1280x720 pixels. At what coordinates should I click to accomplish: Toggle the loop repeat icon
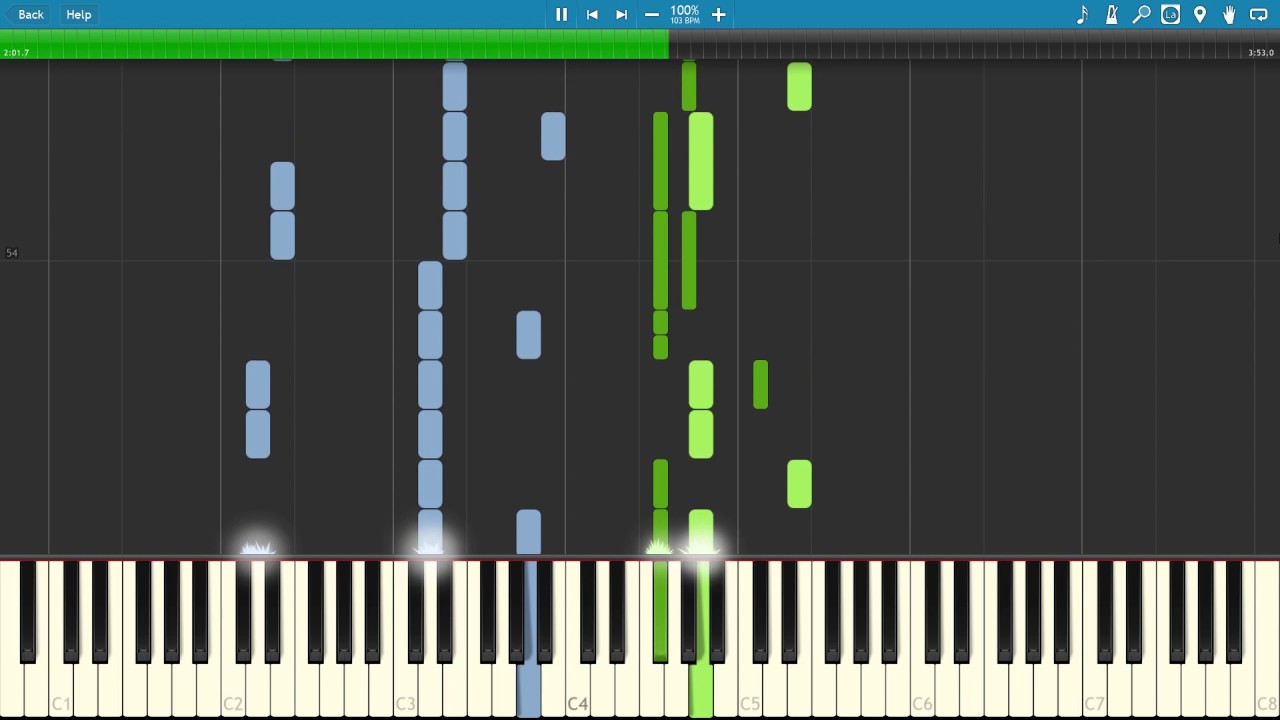pyautogui.click(x=1259, y=14)
